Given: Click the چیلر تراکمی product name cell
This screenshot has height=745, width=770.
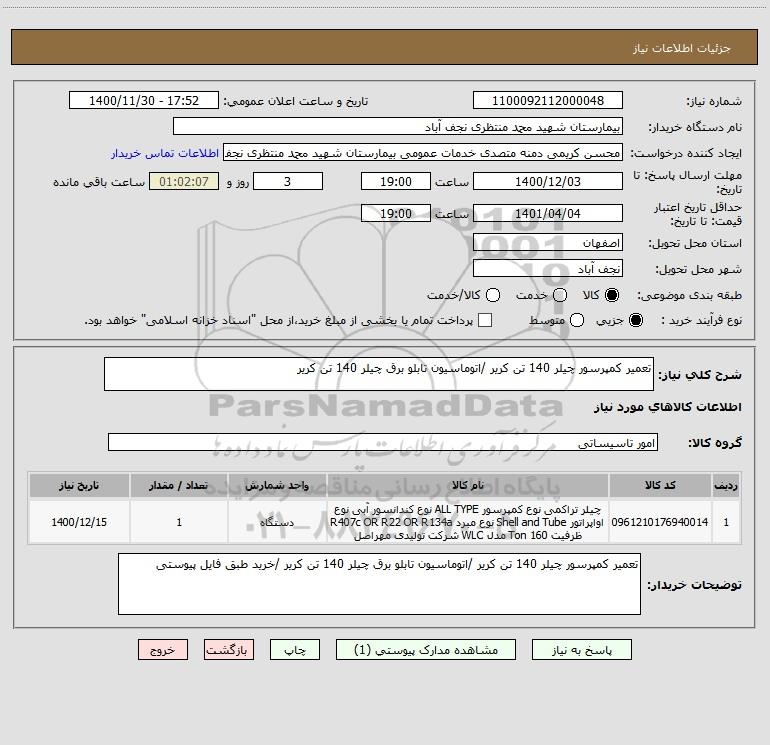Looking at the screenshot, I should click(468, 522).
